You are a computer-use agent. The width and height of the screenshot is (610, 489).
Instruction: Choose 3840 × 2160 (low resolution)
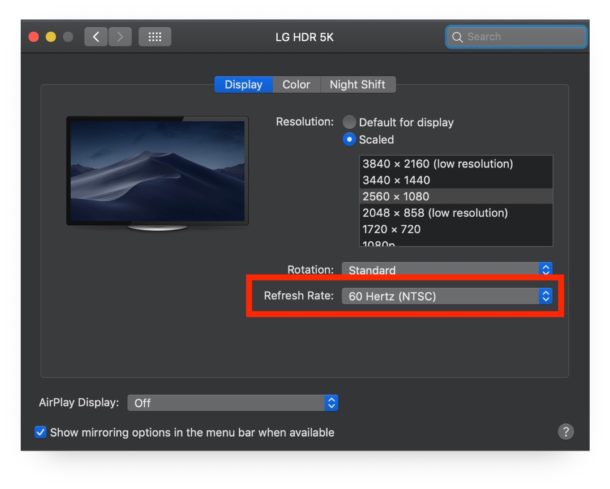(437, 164)
